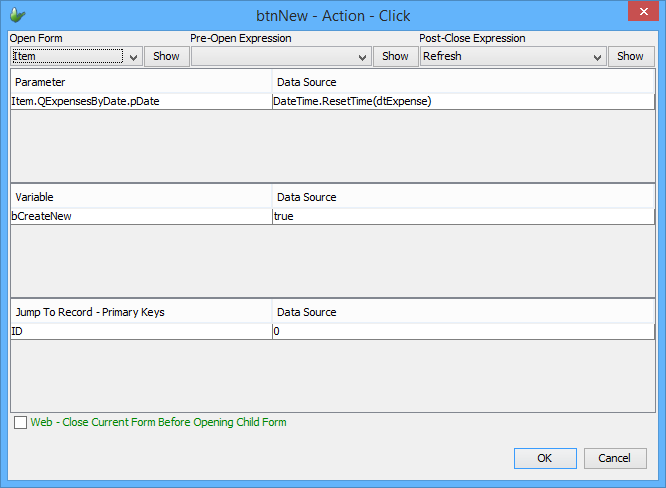The width and height of the screenshot is (666, 488).
Task: Click Show button next to Open Form
Action: (x=166, y=57)
